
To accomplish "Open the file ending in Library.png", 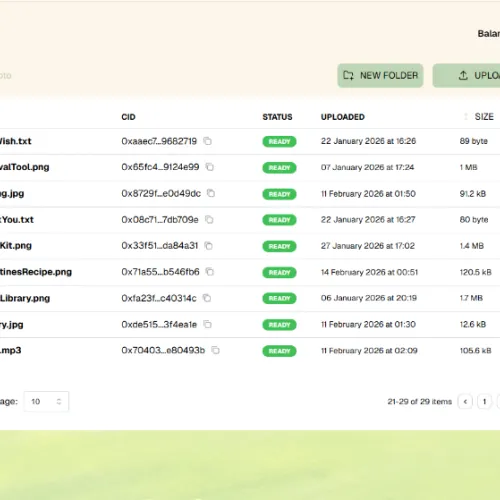I will pos(25,298).
